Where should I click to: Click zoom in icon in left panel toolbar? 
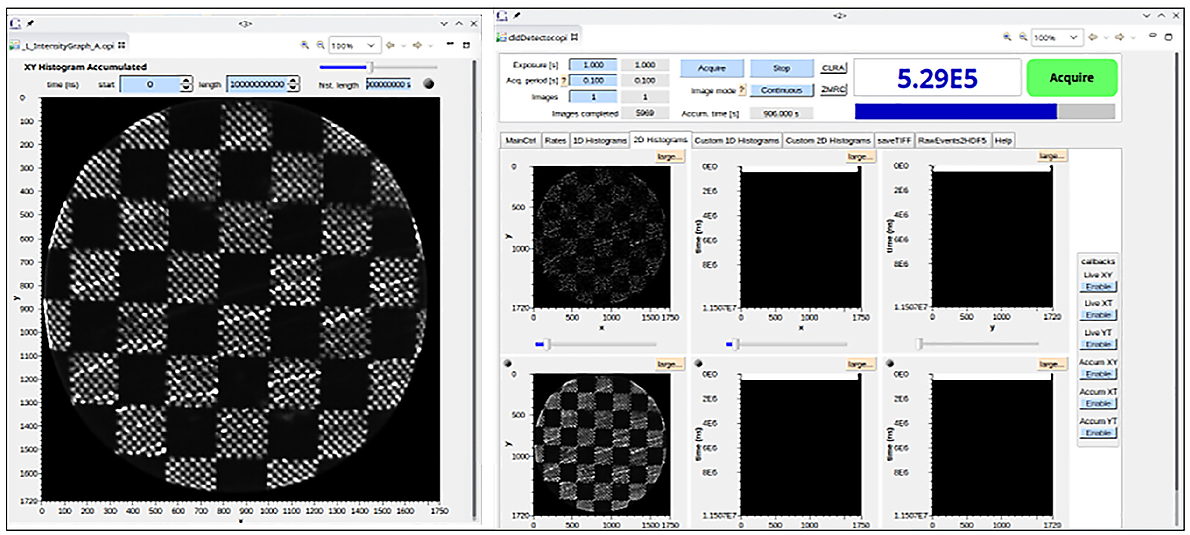[304, 45]
